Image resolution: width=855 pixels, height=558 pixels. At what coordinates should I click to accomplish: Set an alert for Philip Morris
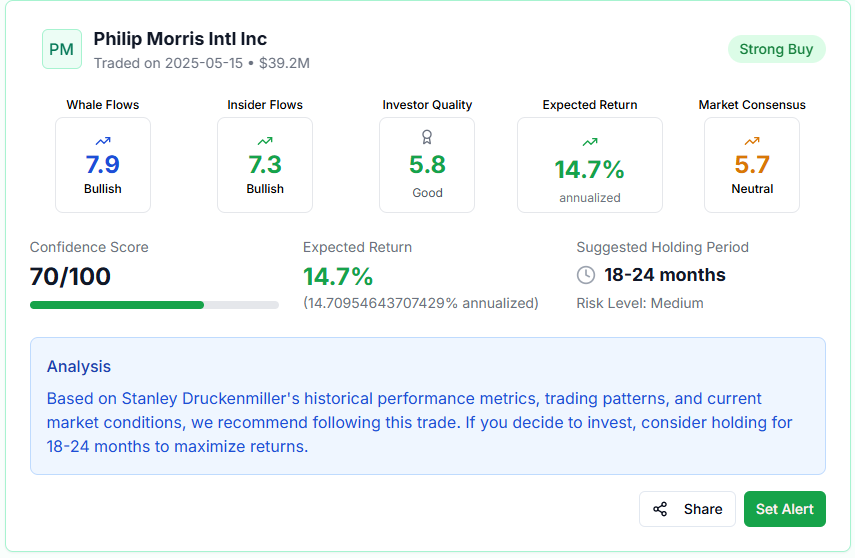pos(784,509)
